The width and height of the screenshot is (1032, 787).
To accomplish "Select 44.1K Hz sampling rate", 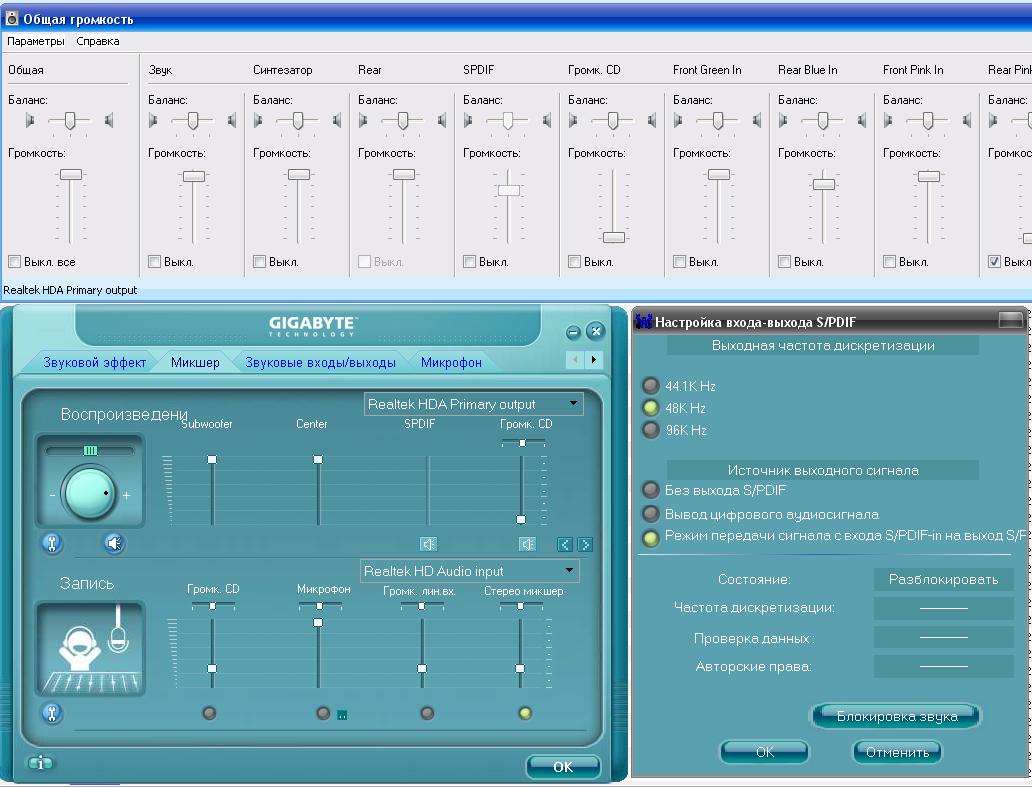I will click(651, 386).
